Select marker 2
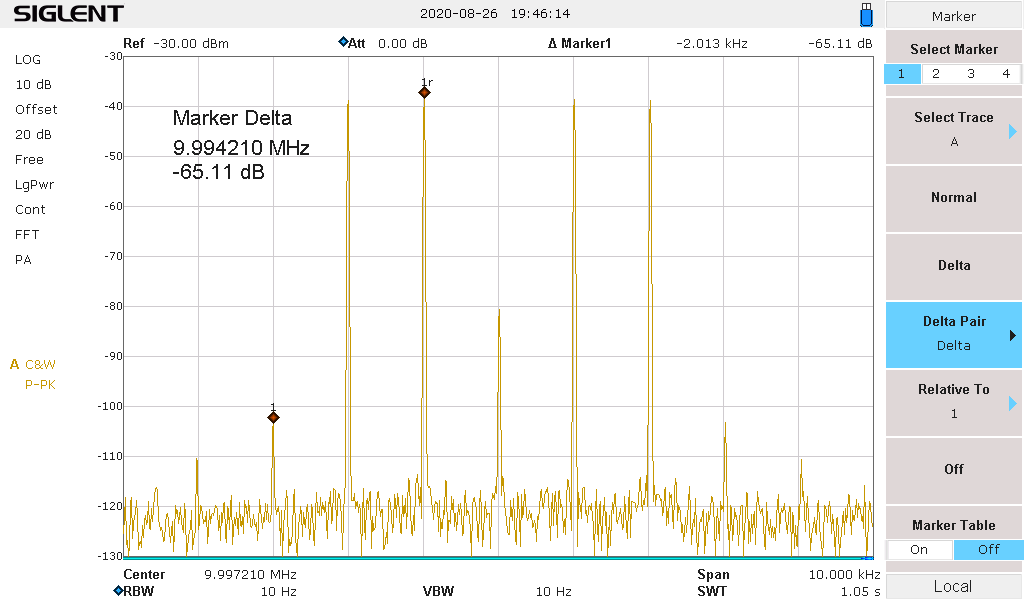Image resolution: width=1024 pixels, height=600 pixels. pyautogui.click(x=935, y=74)
